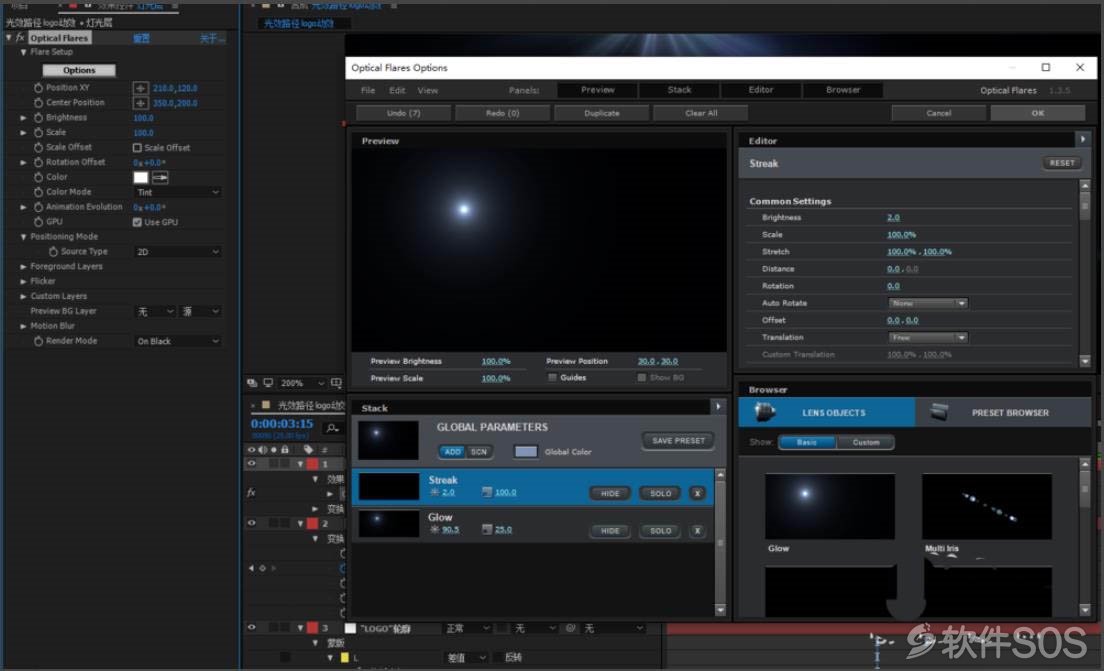Screen dimensions: 1104x671
Task: Toggle the Source Type stopwatch
Action: (53, 251)
